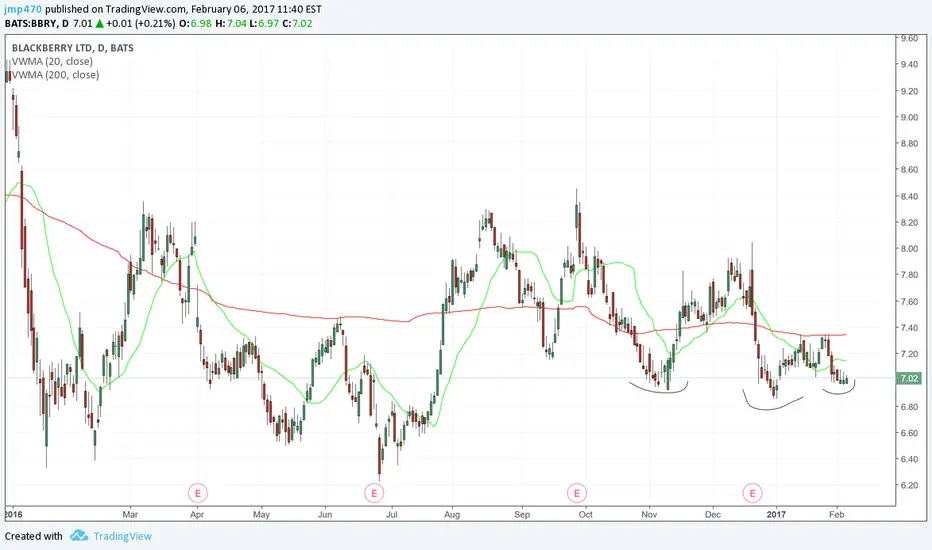Click the green up-arrow change indicator
The width and height of the screenshot is (932, 550).
point(99,23)
